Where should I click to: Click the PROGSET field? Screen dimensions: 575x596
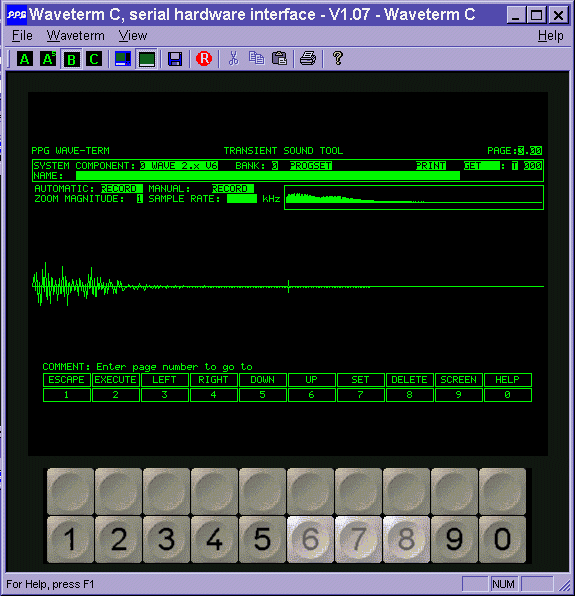tap(311, 166)
